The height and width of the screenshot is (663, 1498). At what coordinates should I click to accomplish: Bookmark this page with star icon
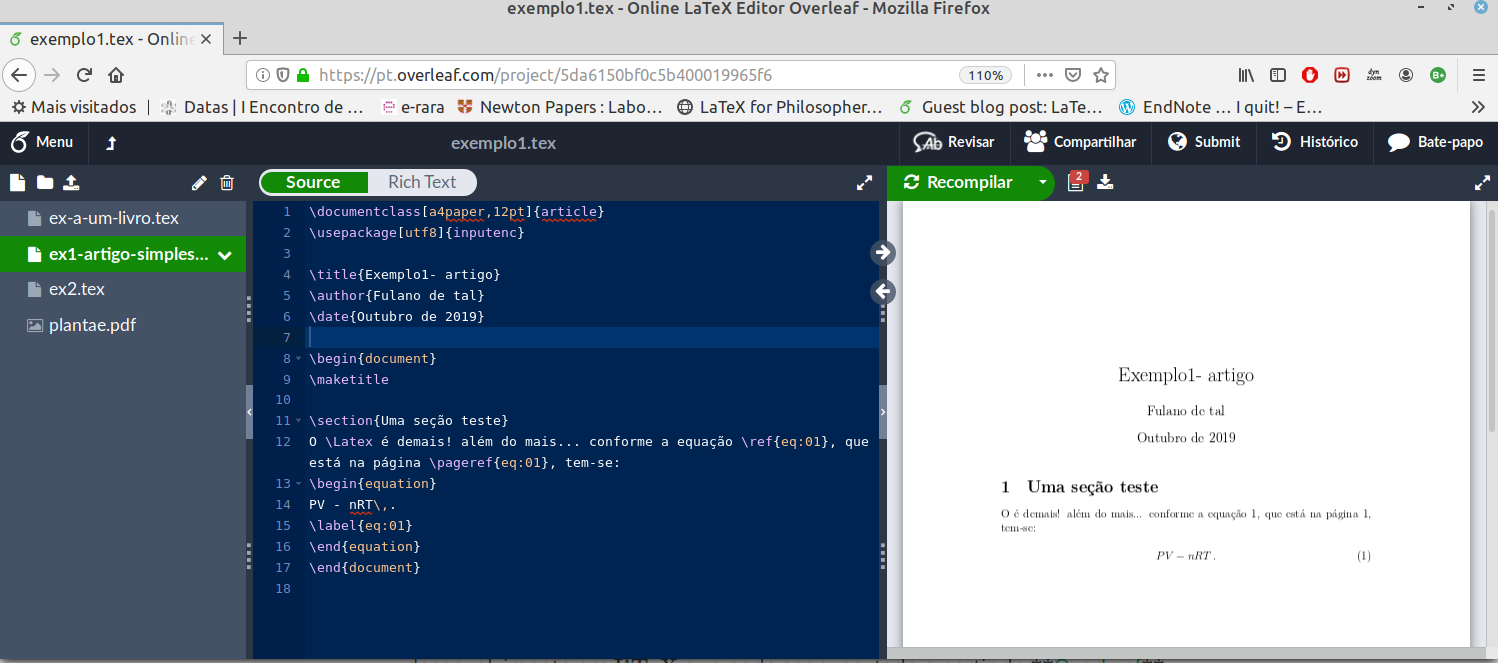(1100, 75)
